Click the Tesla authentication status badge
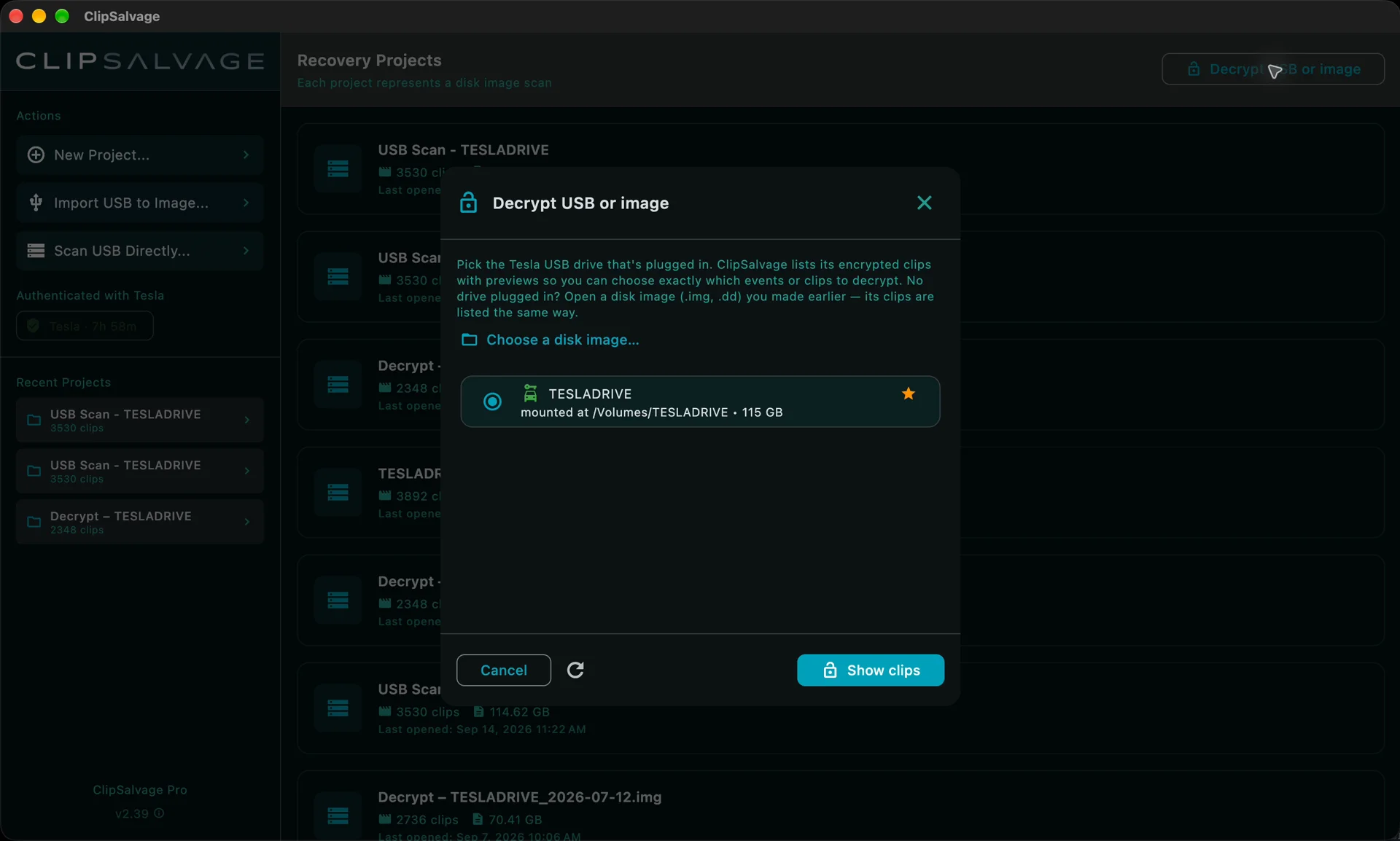 click(x=85, y=326)
